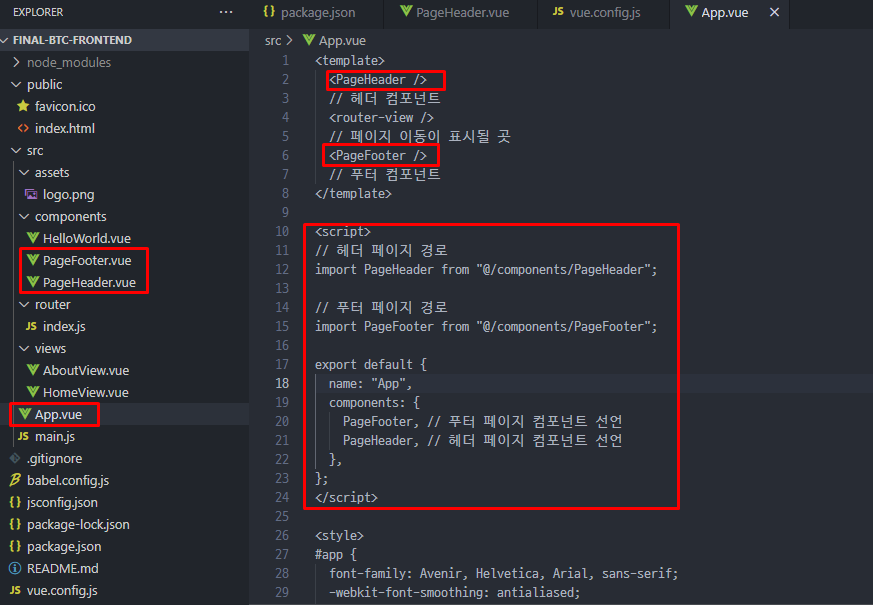Click the JS icon beside vue.config.js in explorer

tap(15, 590)
